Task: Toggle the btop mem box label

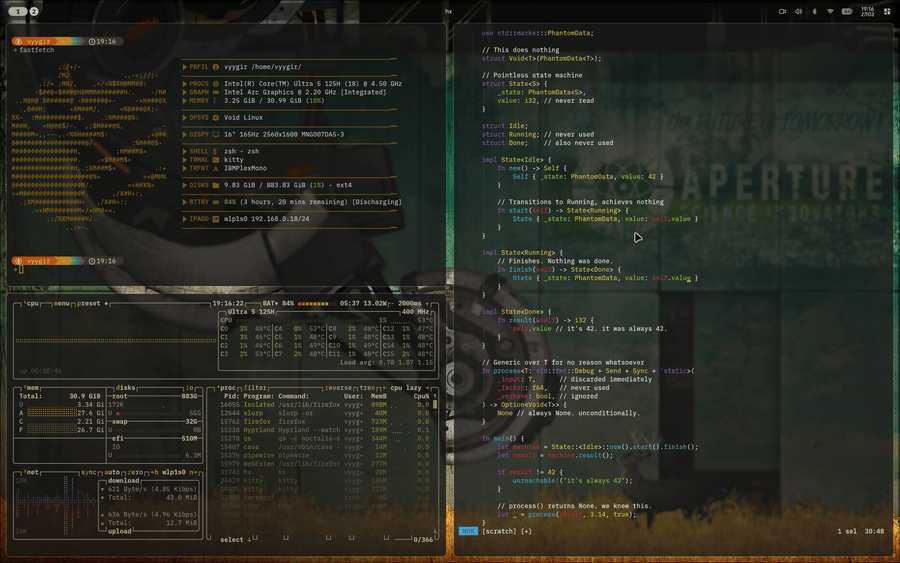Action: click(32, 387)
